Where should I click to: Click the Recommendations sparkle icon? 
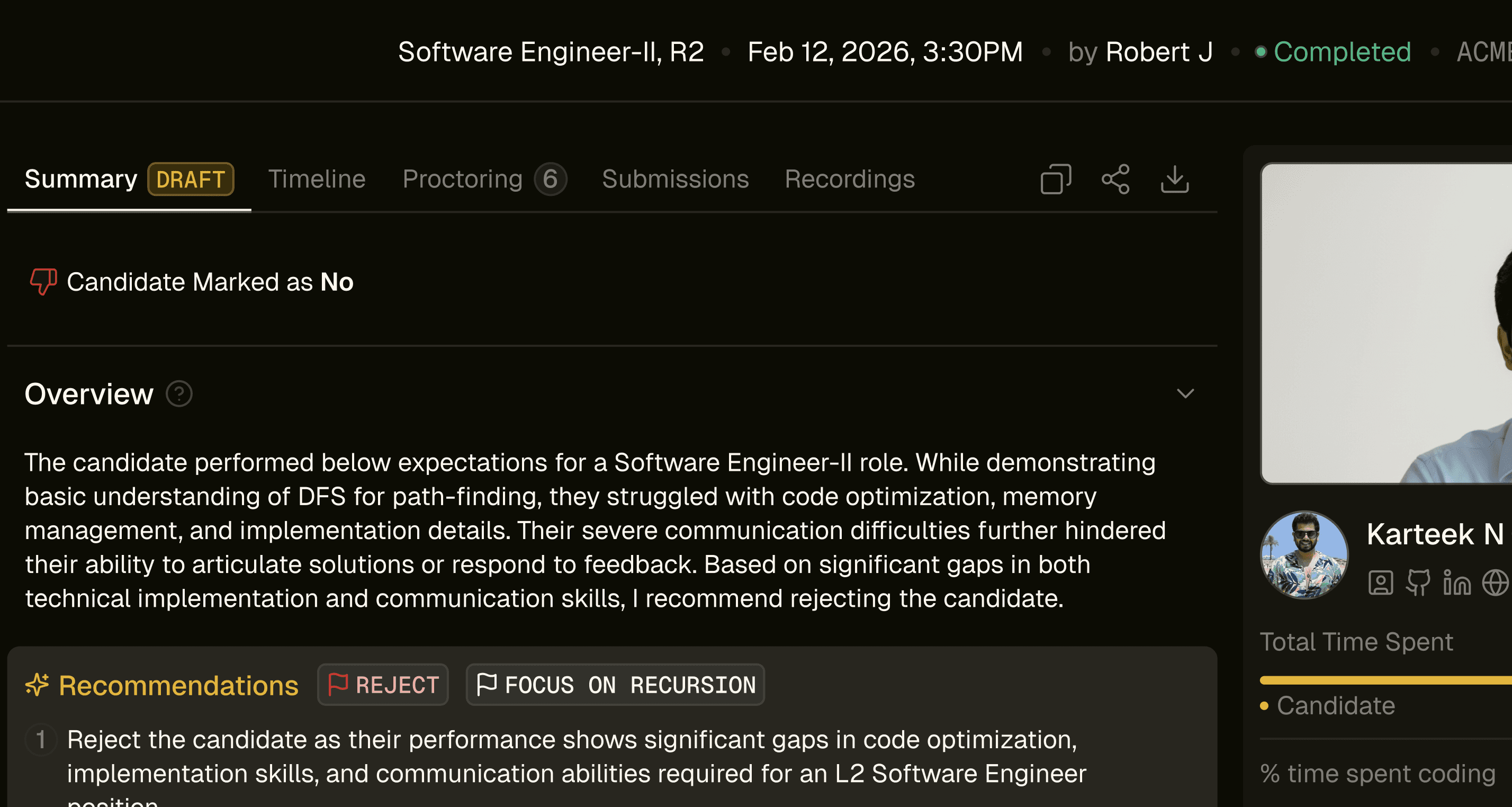click(37, 685)
